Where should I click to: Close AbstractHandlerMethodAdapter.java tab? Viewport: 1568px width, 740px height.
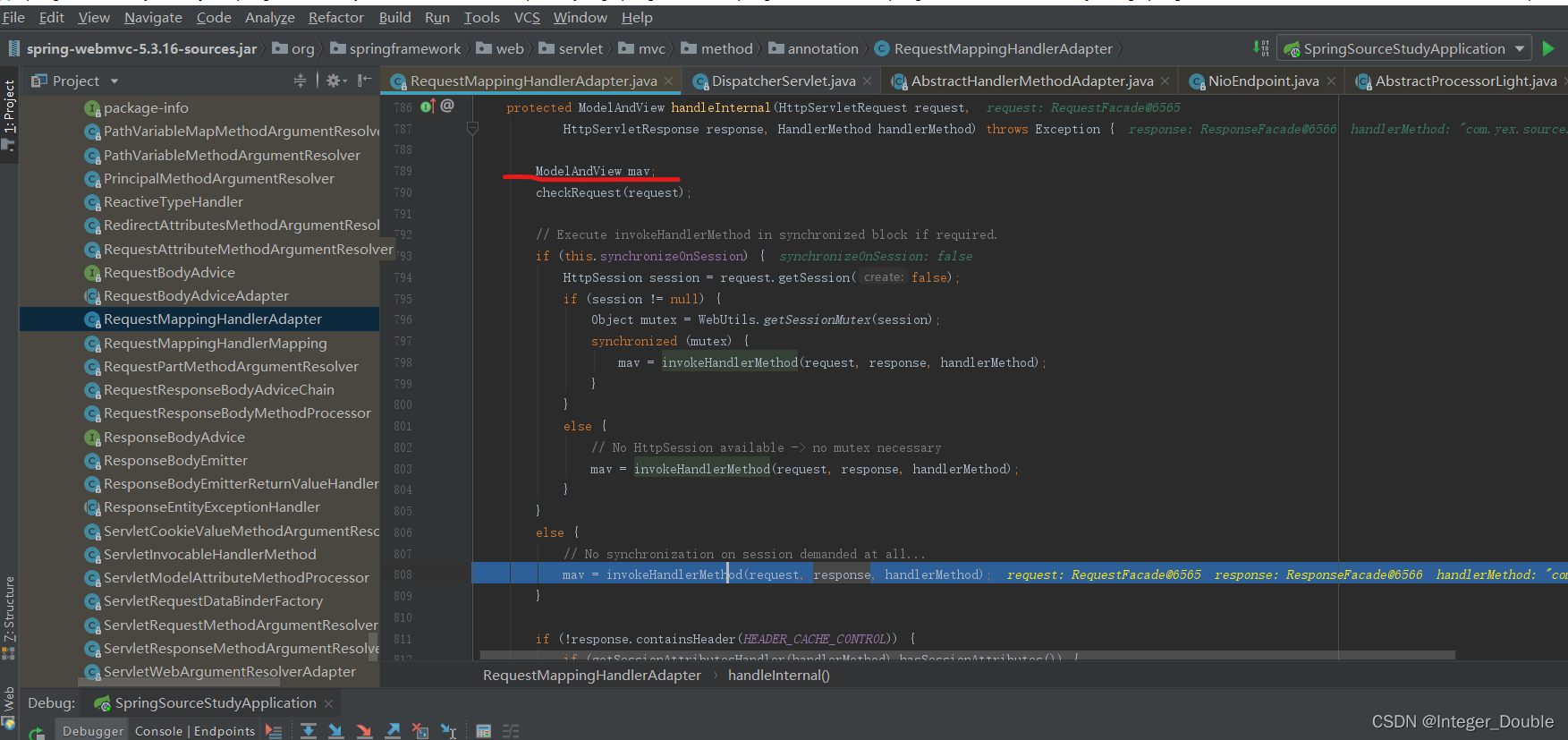coord(1165,81)
